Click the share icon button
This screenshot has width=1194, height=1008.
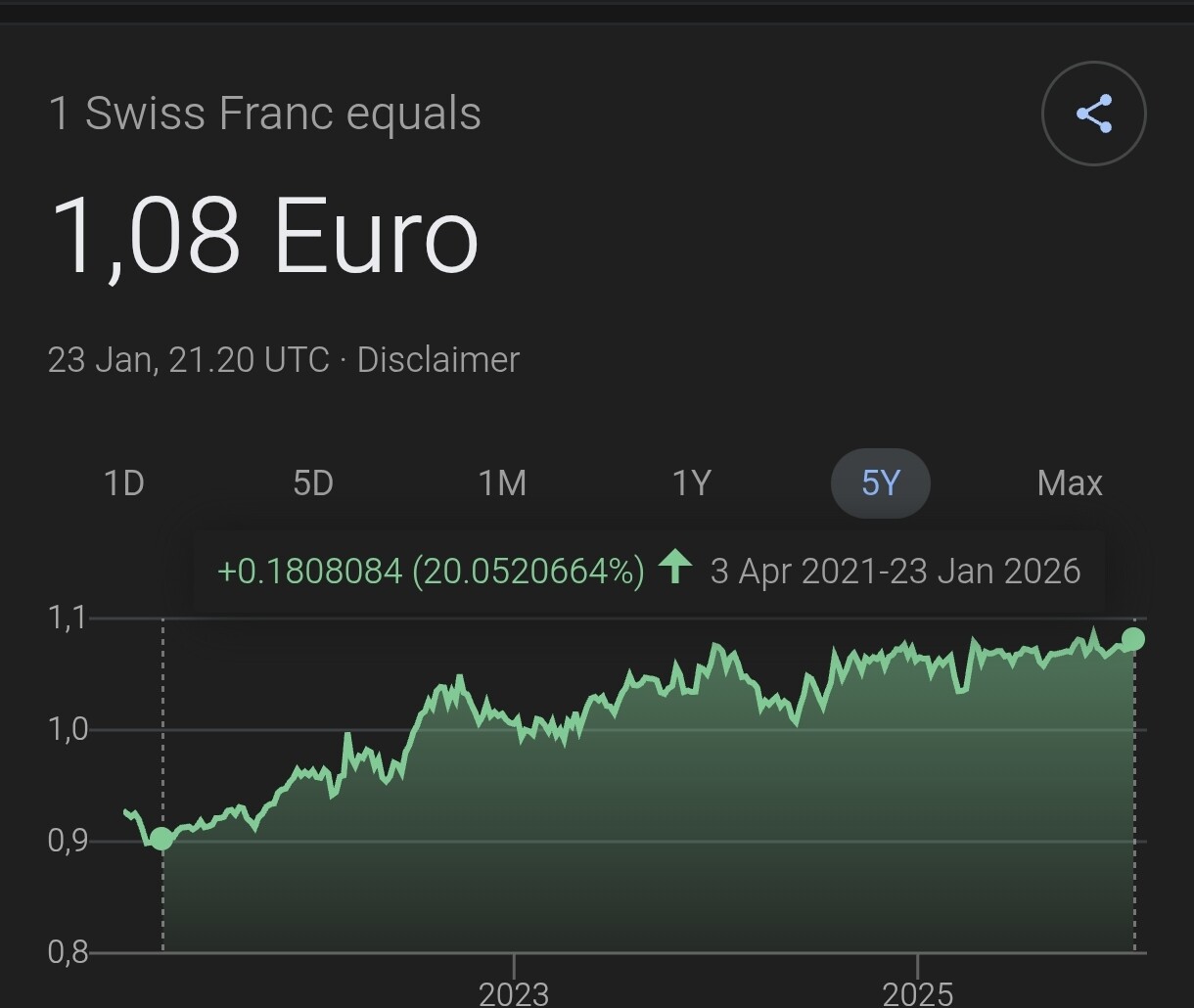[x=1093, y=114]
